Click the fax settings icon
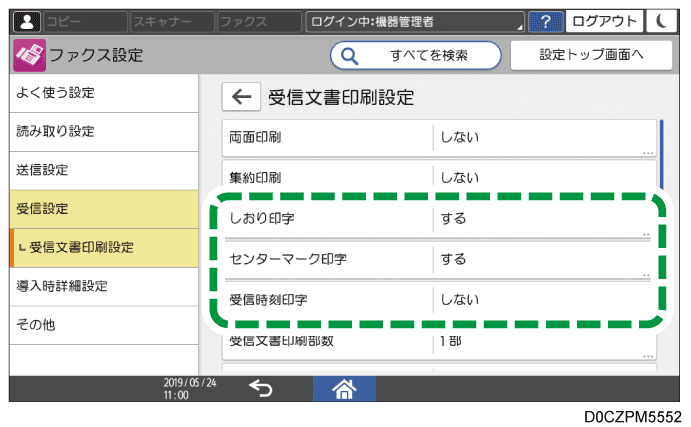The height and width of the screenshot is (427, 691). (29, 55)
